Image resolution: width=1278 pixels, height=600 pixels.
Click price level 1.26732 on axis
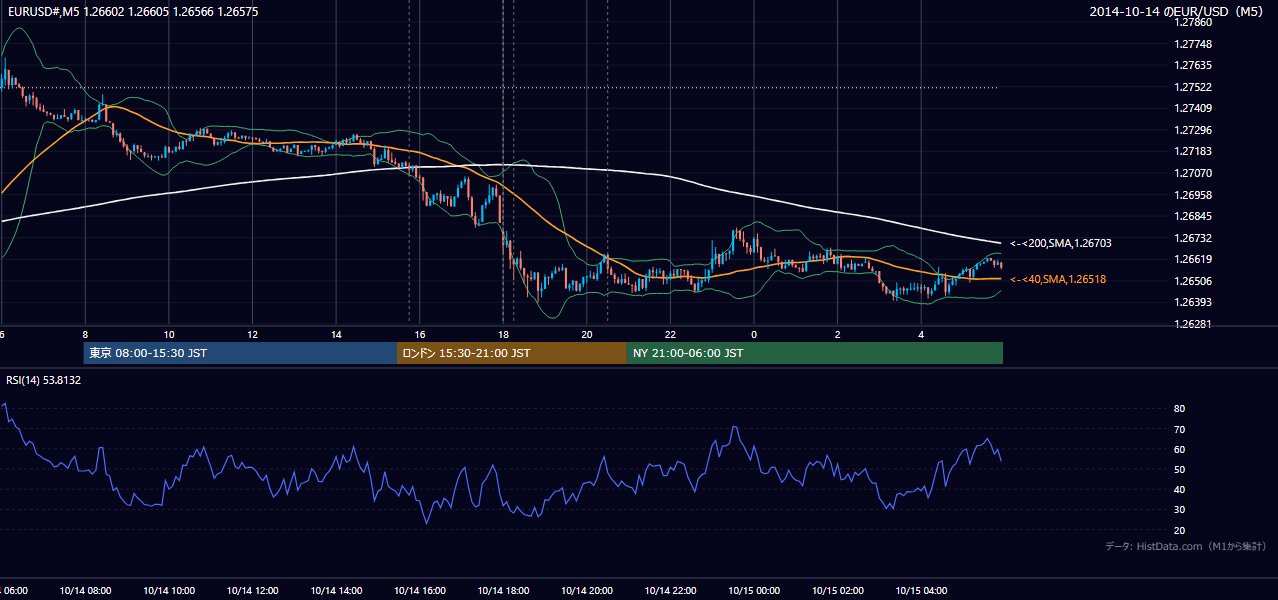pos(1192,238)
